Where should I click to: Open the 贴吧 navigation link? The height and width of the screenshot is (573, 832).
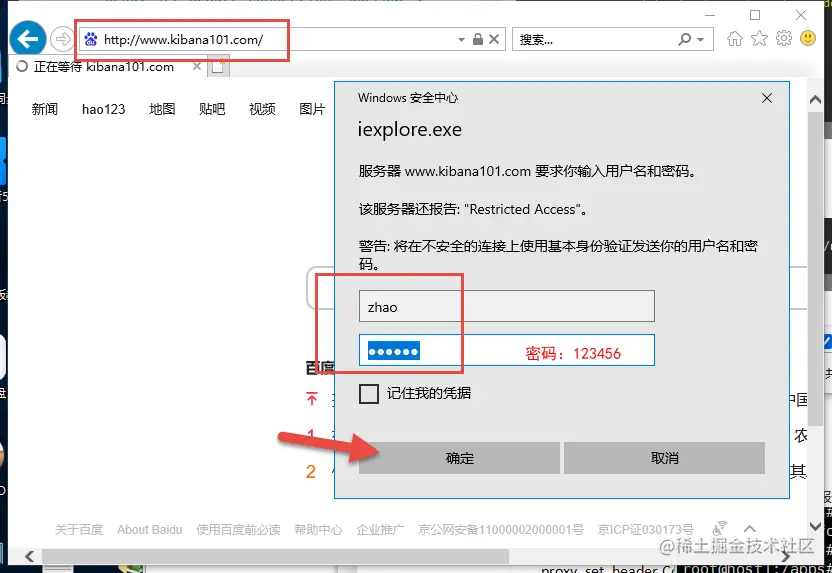(212, 109)
